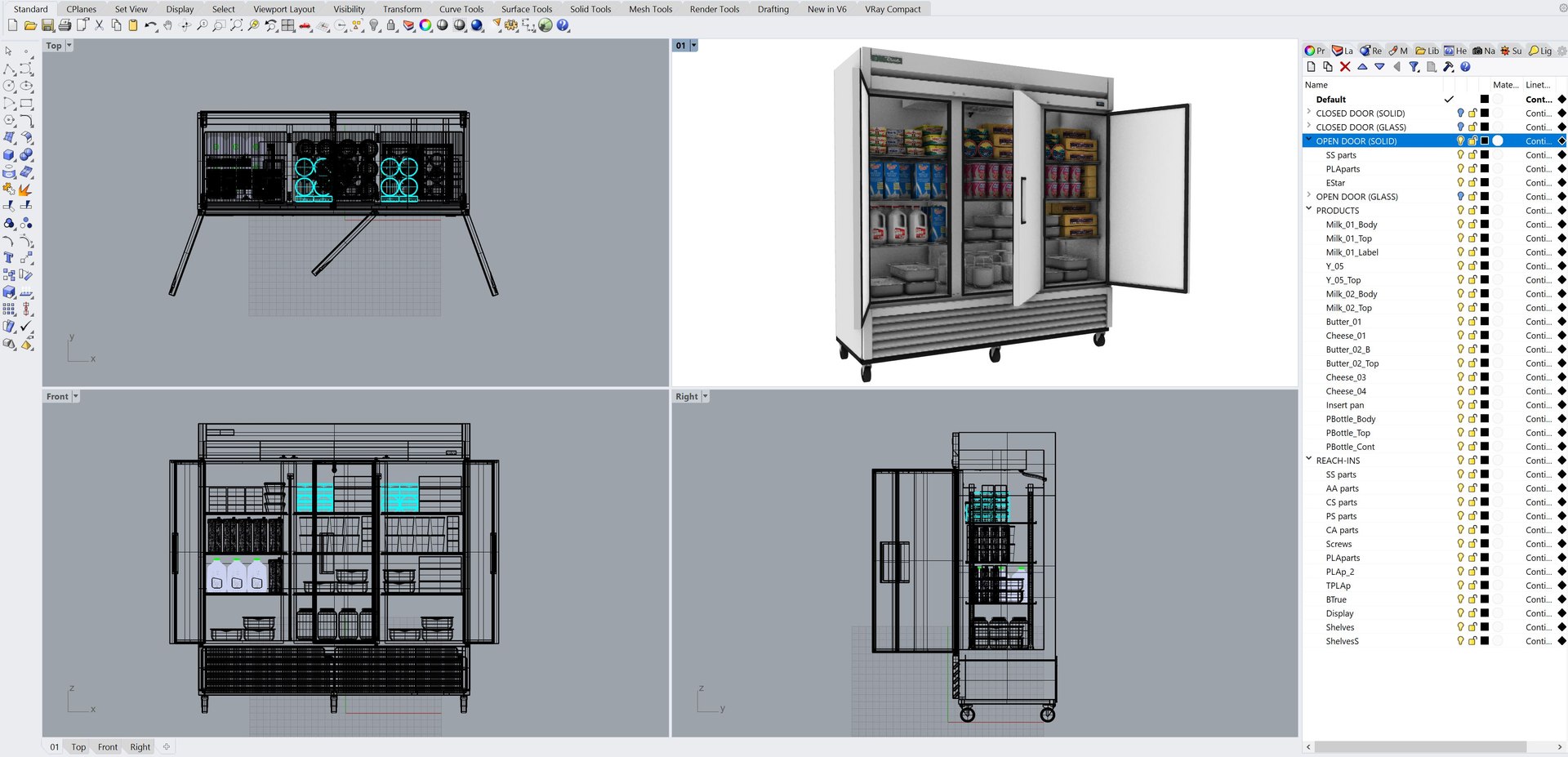Click the Undo arrow icon

(x=150, y=25)
